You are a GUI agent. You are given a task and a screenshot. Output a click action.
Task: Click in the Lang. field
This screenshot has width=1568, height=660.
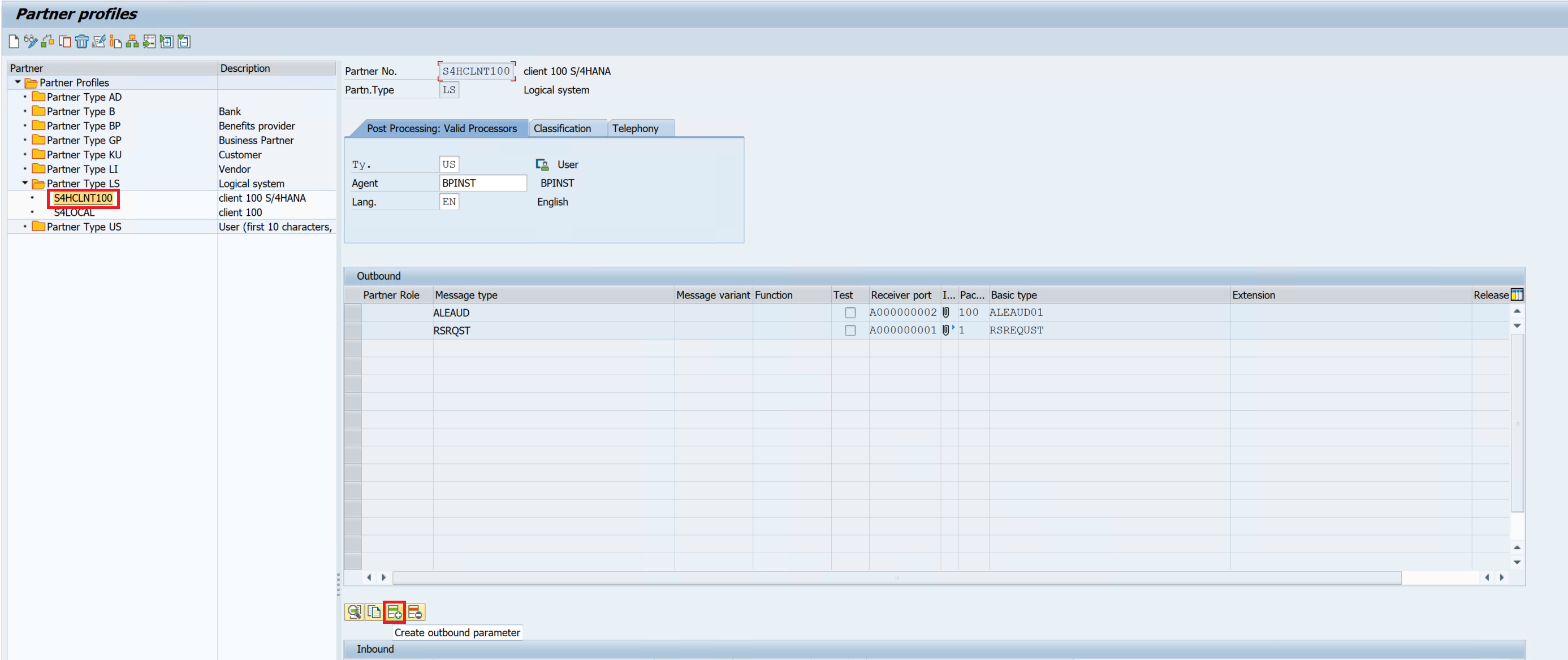click(x=449, y=202)
